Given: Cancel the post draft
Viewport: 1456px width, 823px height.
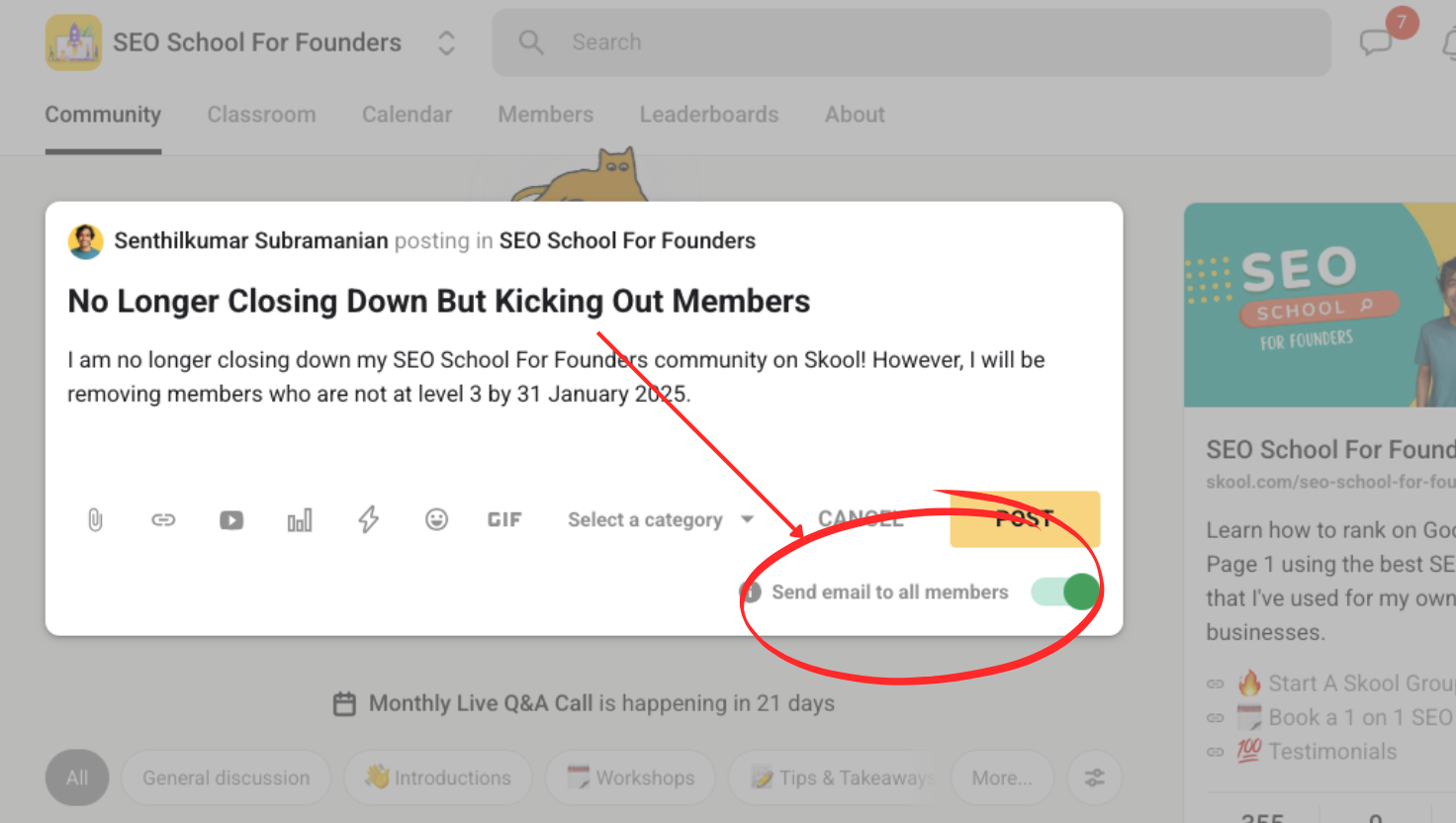Looking at the screenshot, I should click(x=860, y=519).
